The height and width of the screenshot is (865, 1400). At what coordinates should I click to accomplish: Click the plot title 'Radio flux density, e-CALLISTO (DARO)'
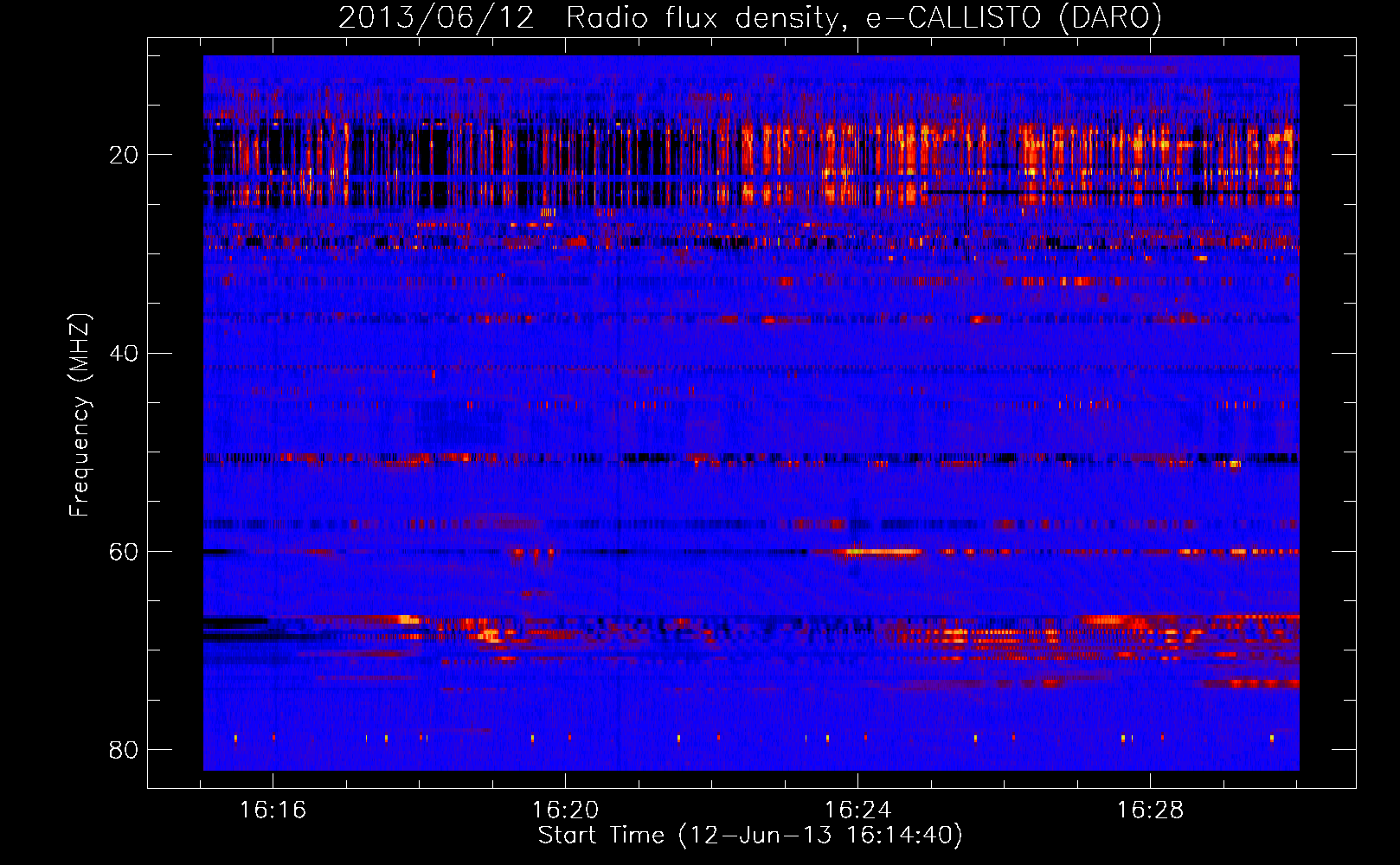864,18
